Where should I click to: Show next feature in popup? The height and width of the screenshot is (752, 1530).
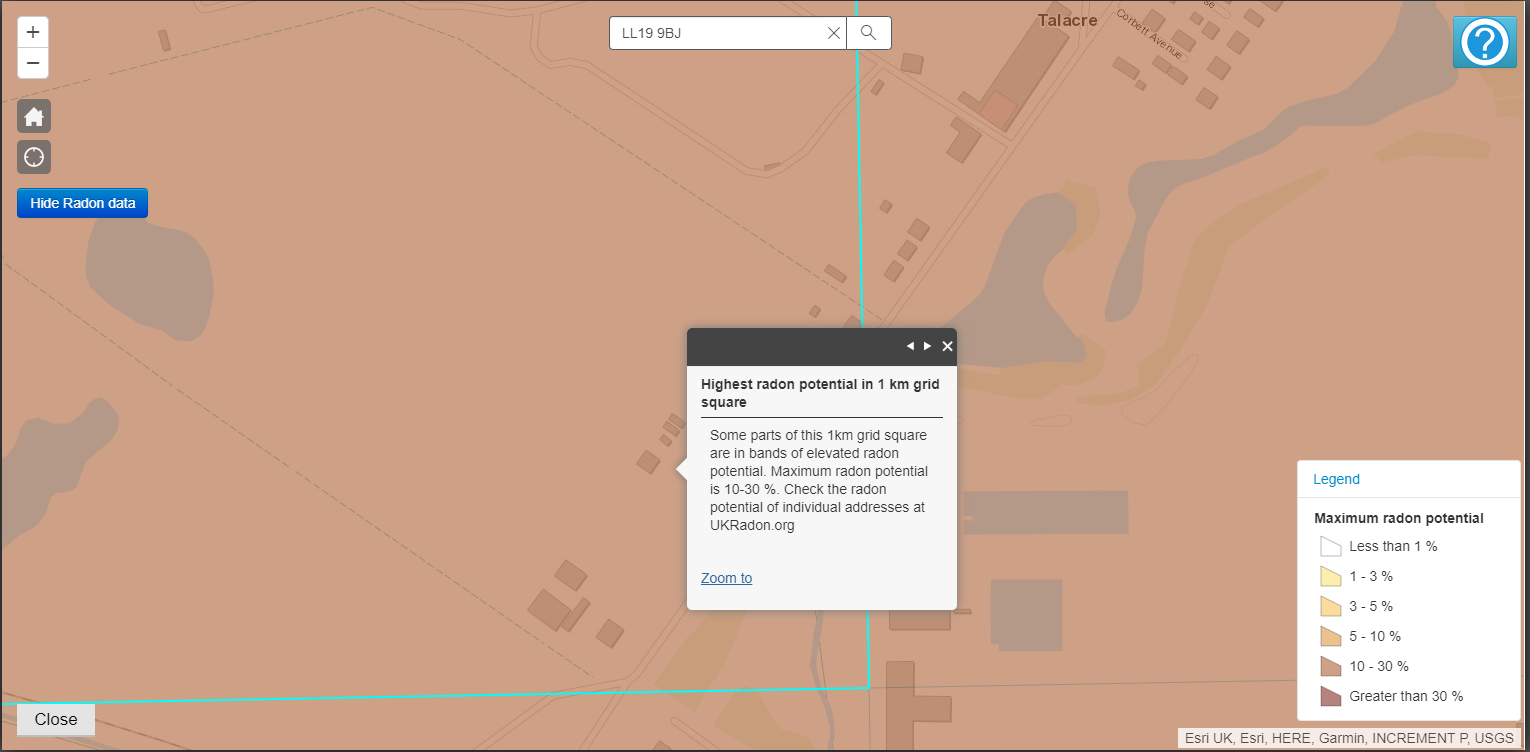coord(927,346)
